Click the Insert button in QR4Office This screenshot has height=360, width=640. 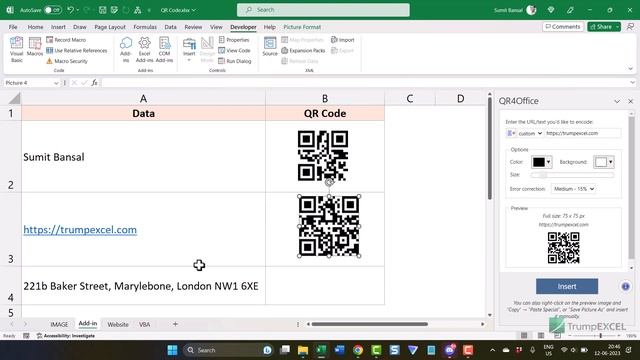pos(567,287)
